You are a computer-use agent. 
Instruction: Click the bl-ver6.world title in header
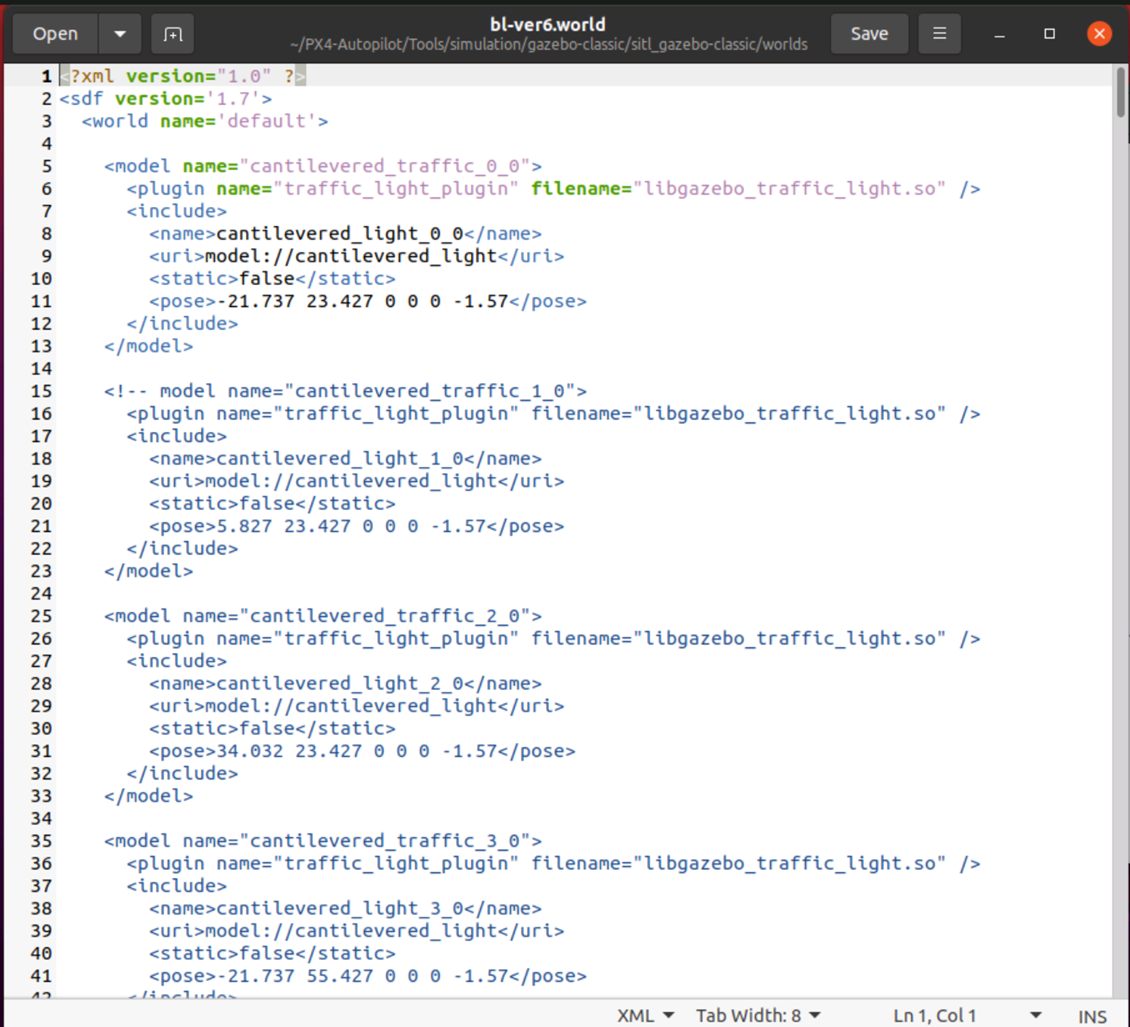click(548, 24)
